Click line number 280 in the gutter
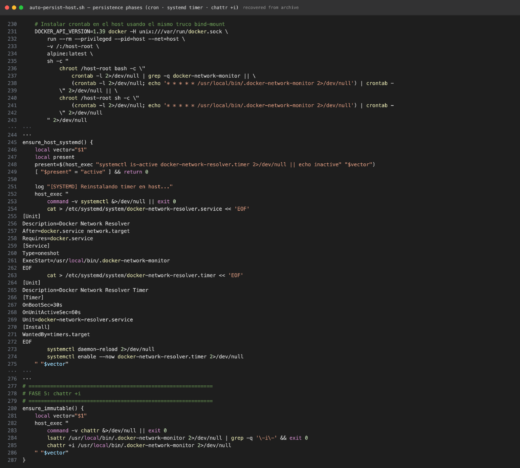 12,408
